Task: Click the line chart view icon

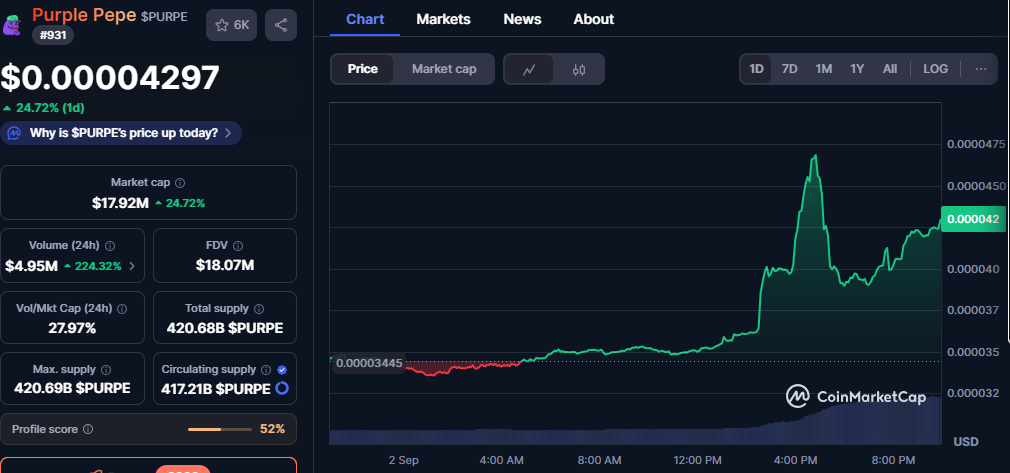Action: [528, 70]
